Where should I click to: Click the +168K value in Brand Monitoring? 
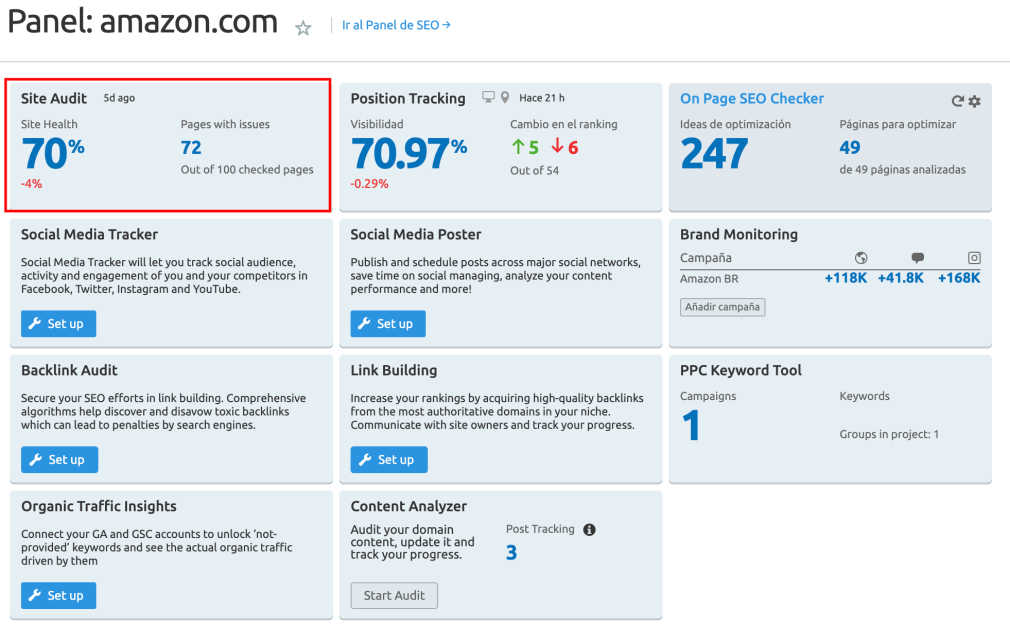[x=959, y=278]
